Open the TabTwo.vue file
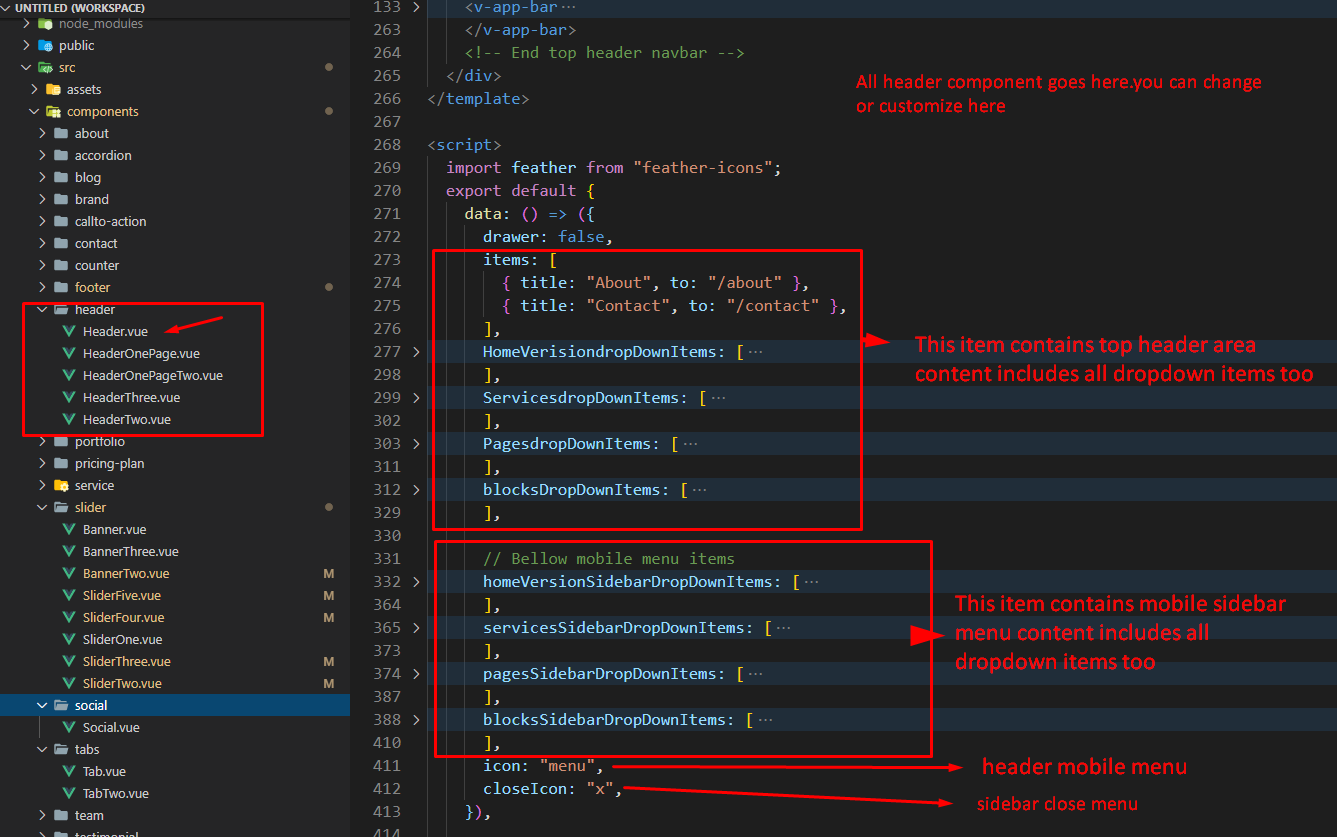This screenshot has width=1337, height=837. click(115, 793)
